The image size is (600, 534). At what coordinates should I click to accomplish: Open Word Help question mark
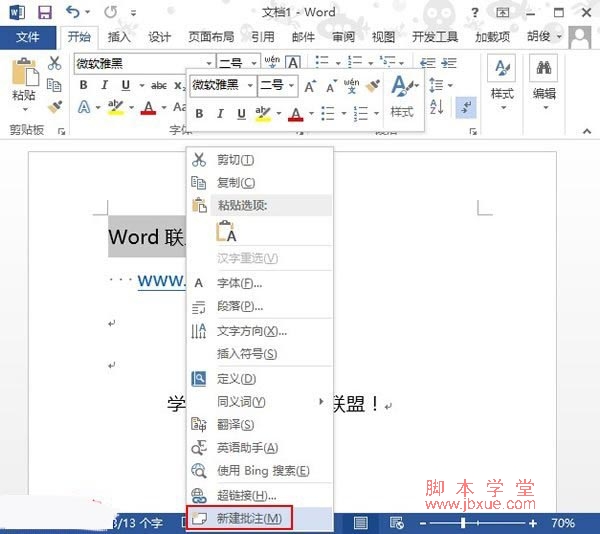[x=474, y=13]
